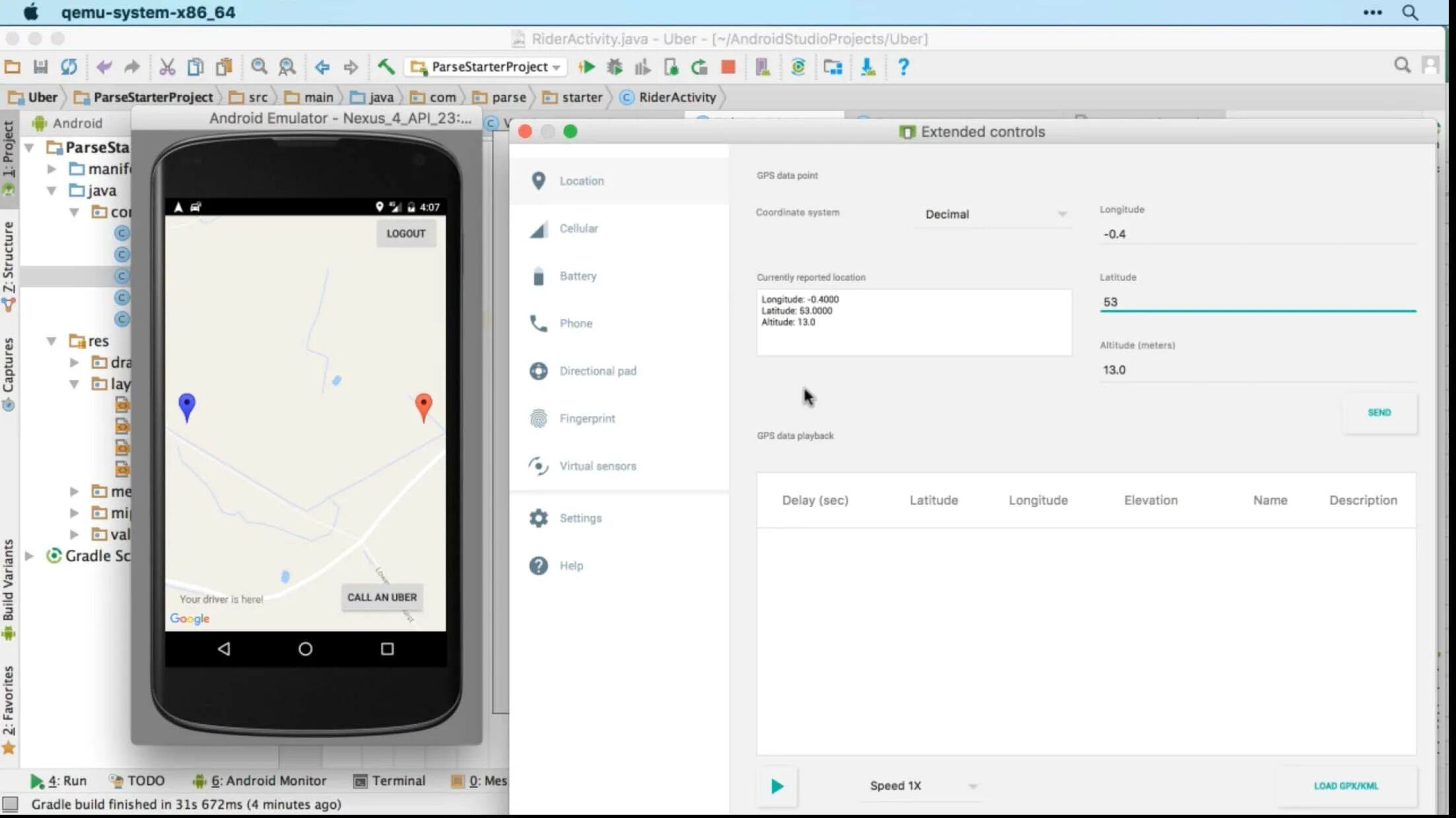The height and width of the screenshot is (818, 1456).
Task: Click Sync project refresh icon in toolbar
Action: tap(69, 67)
